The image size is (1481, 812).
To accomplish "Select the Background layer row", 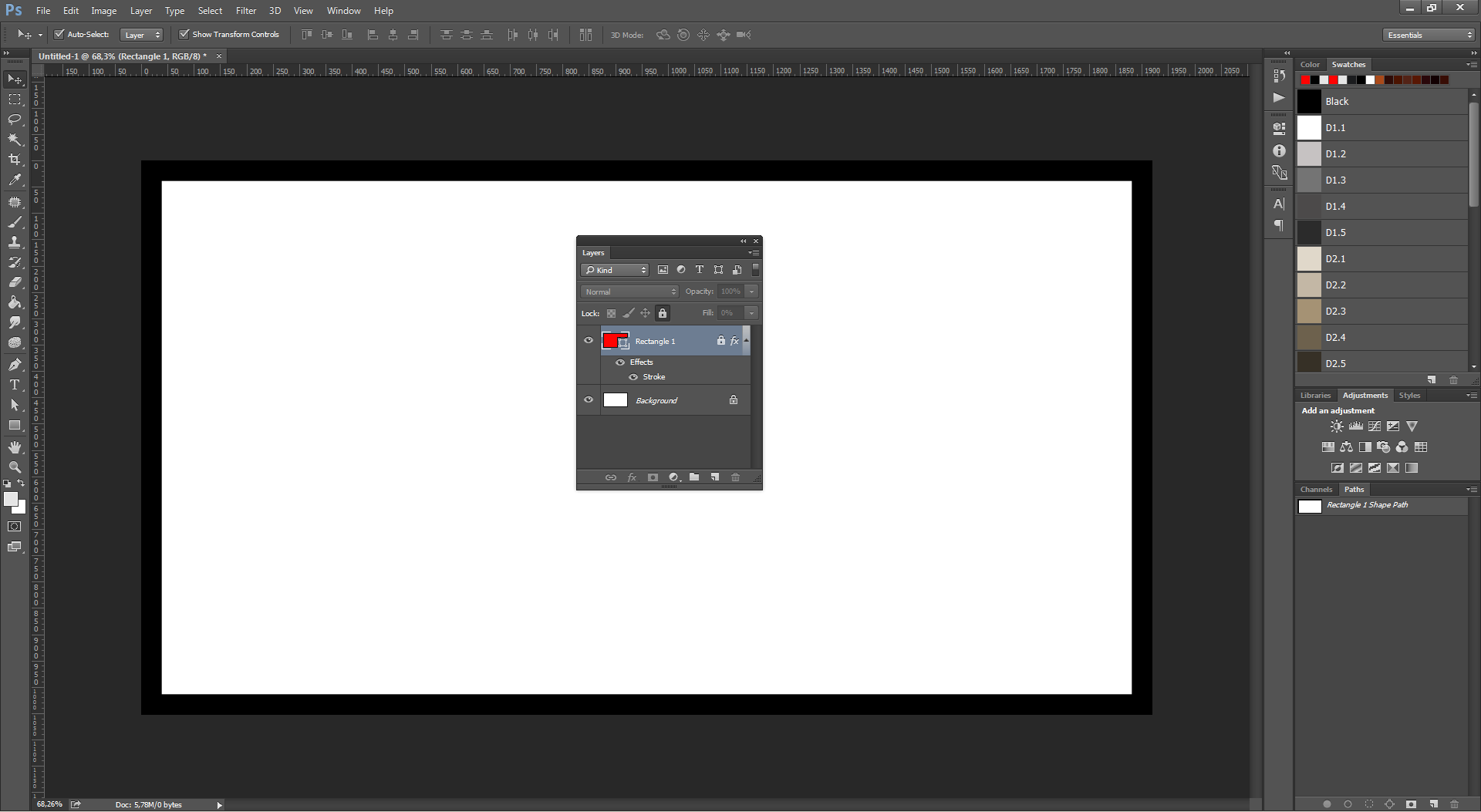I will coord(664,400).
